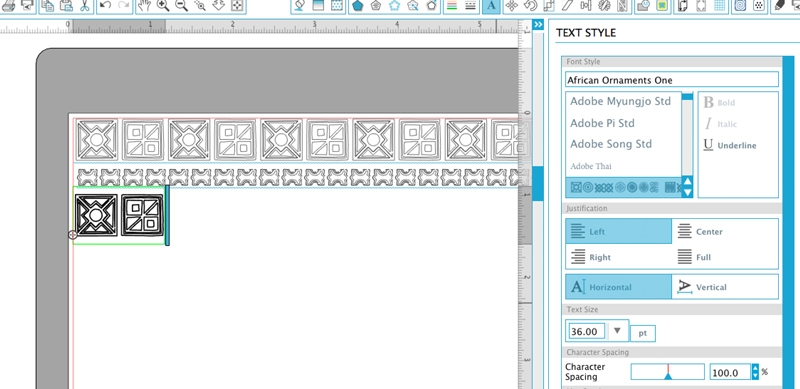This screenshot has height=389, width=800.
Task: Choose Adobe Myungjo Std font
Action: click(x=620, y=101)
